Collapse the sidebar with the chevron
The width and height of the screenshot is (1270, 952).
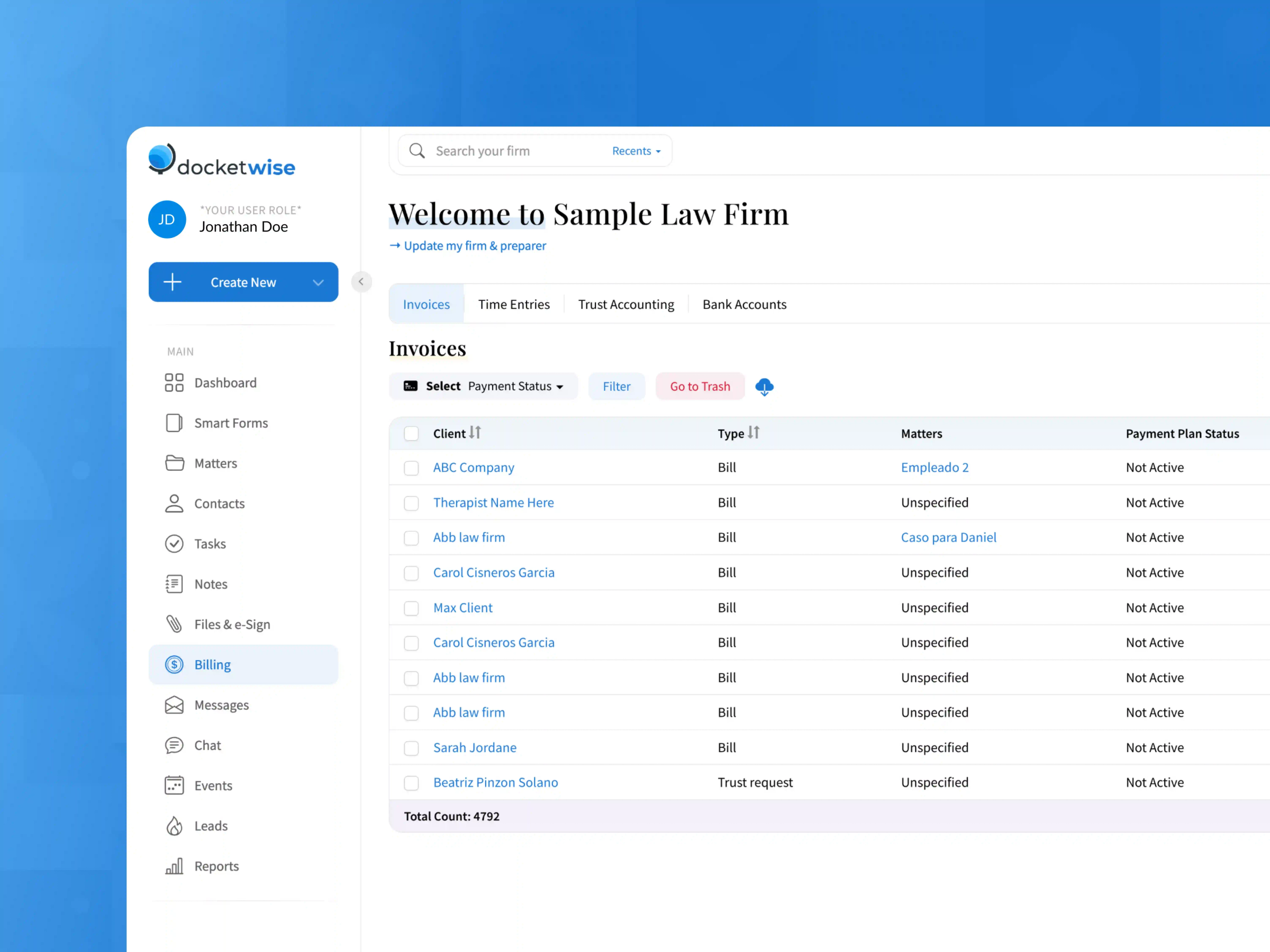click(361, 282)
